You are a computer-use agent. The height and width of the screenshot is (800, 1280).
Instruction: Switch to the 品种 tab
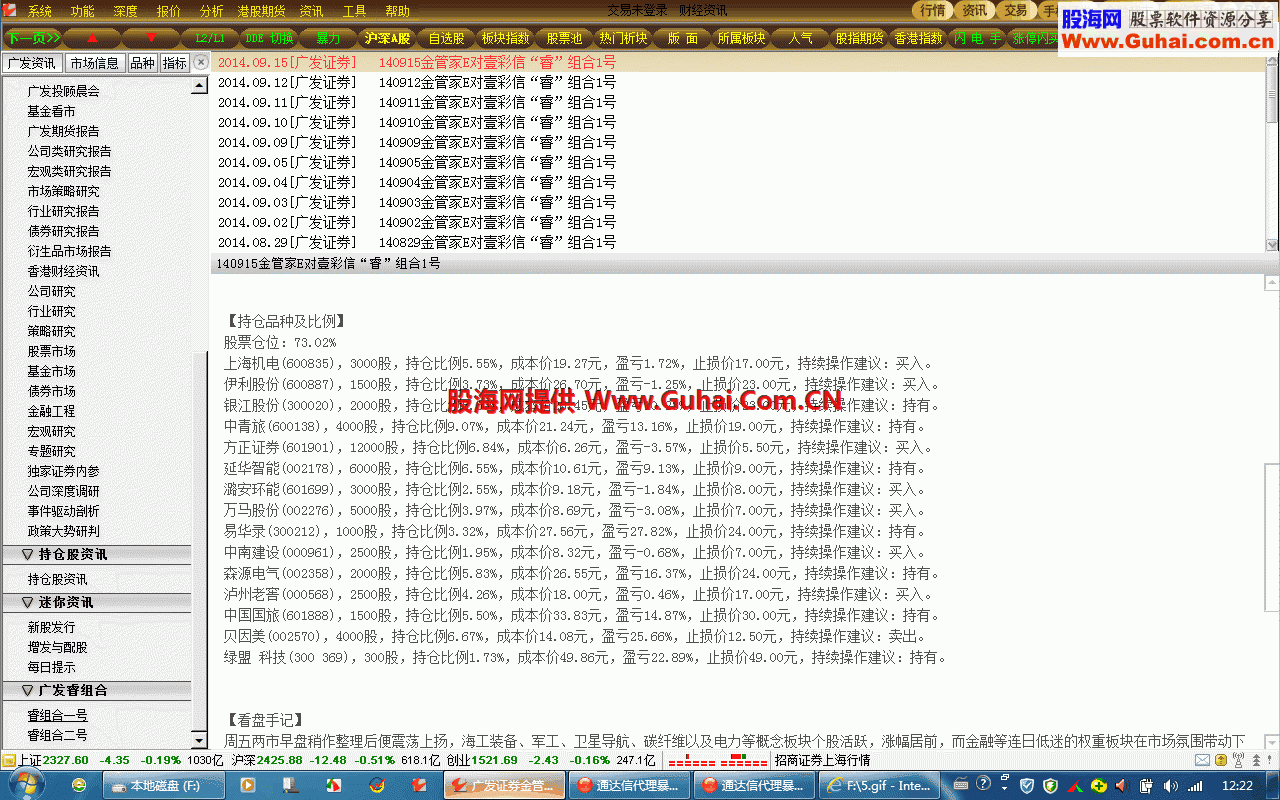(x=142, y=62)
